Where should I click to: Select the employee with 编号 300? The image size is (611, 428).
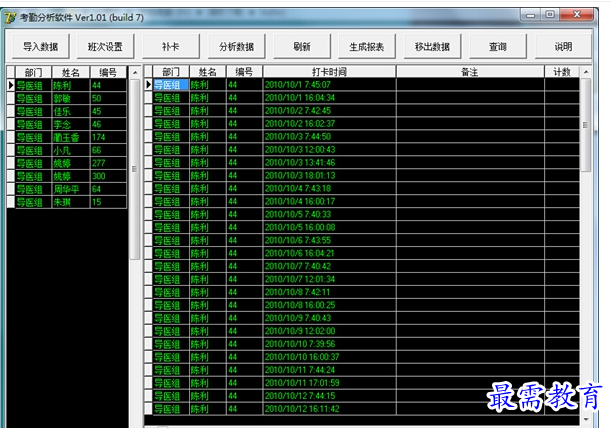[x=71, y=176]
